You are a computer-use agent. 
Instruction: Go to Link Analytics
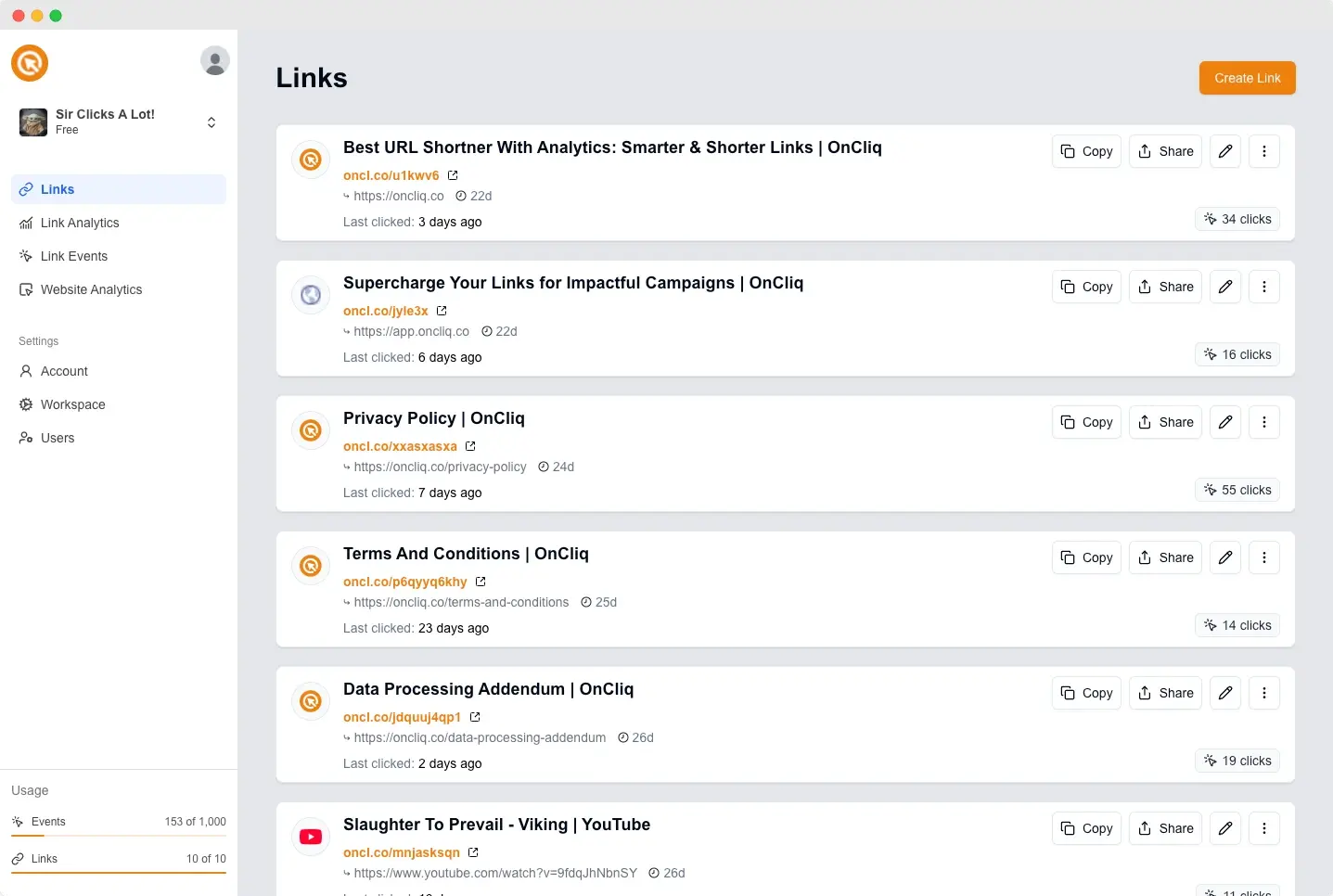[x=119, y=223]
